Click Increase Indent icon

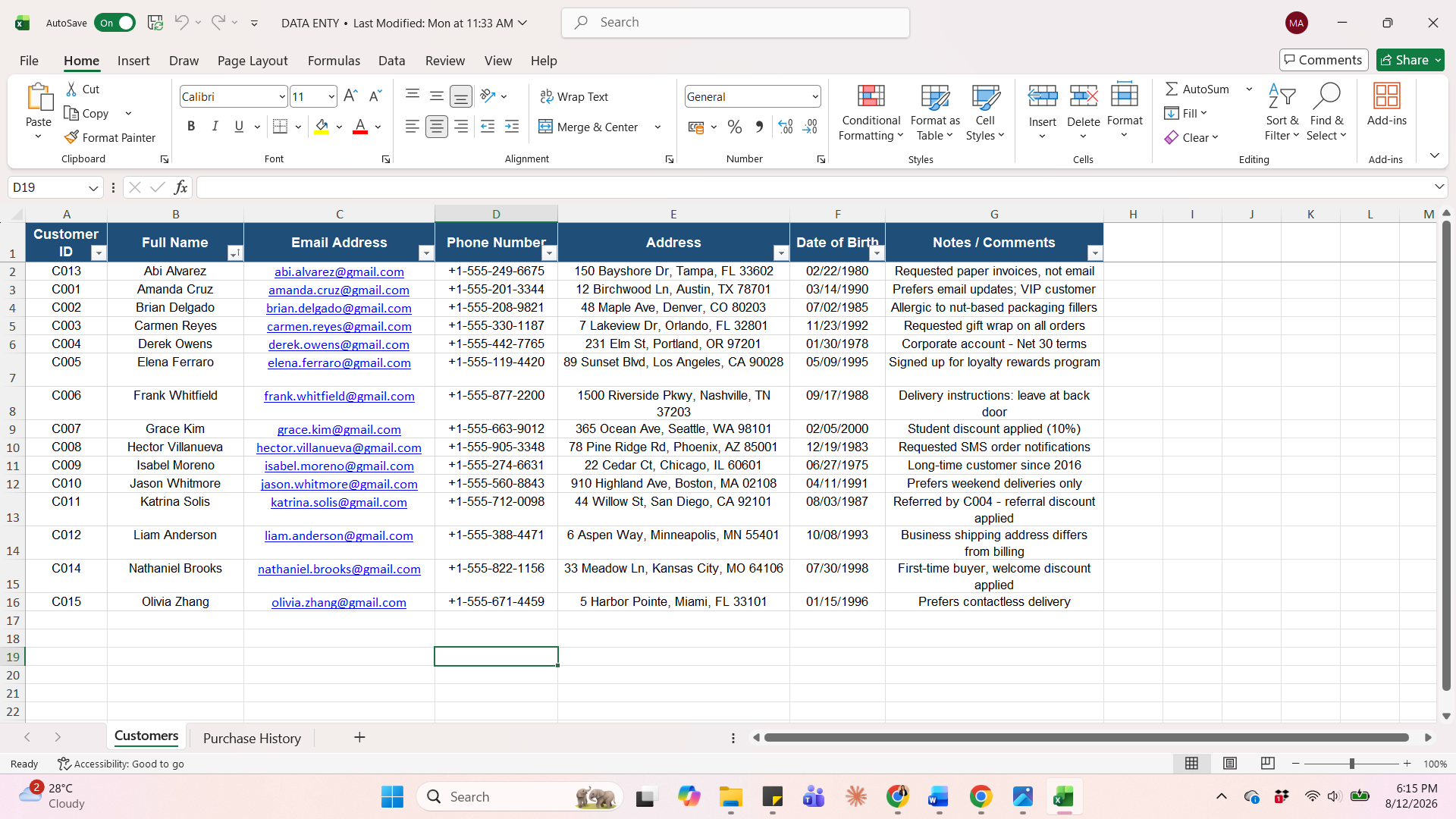tap(512, 127)
